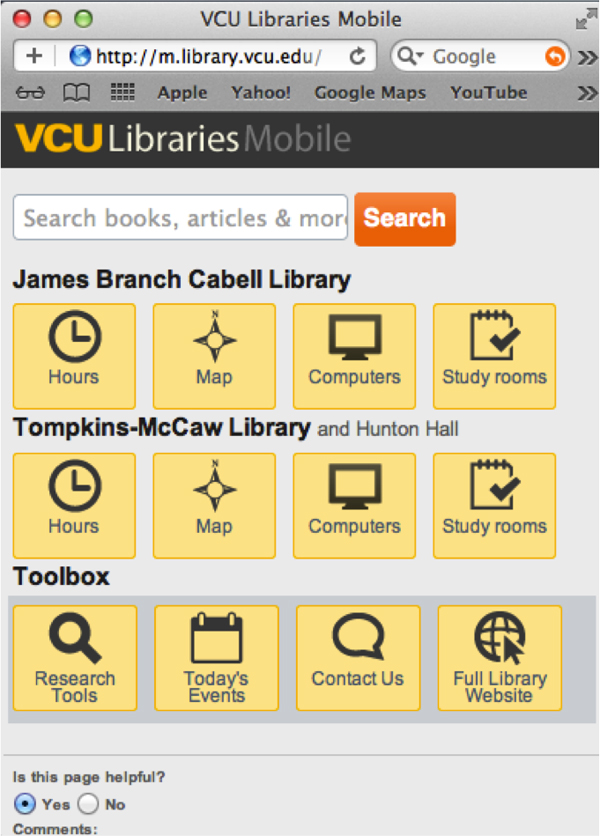Open Hours for Tompkins-McCaw Library
The height and width of the screenshot is (836, 600).
tap(74, 506)
